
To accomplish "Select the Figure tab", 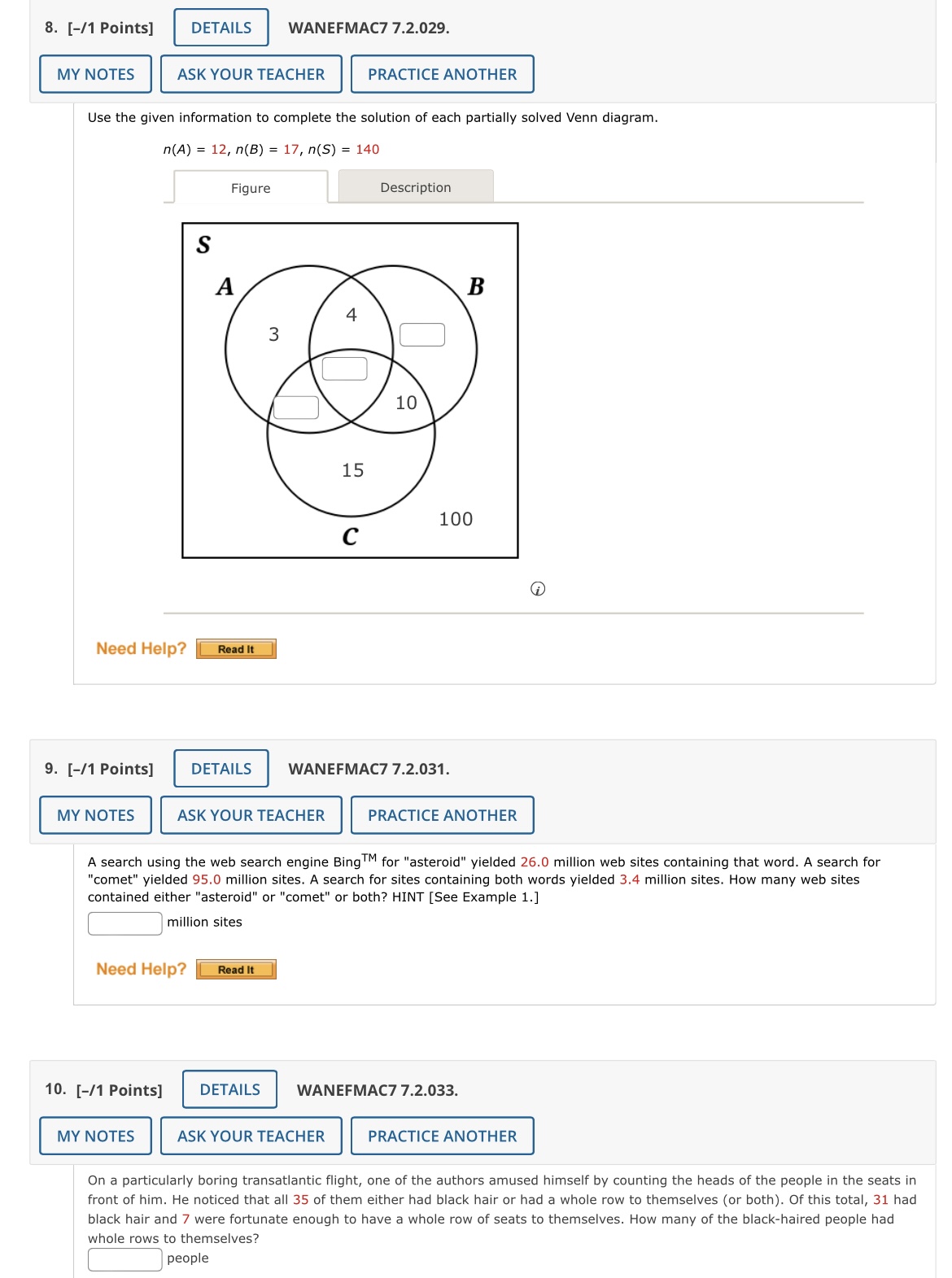I will click(x=250, y=188).
